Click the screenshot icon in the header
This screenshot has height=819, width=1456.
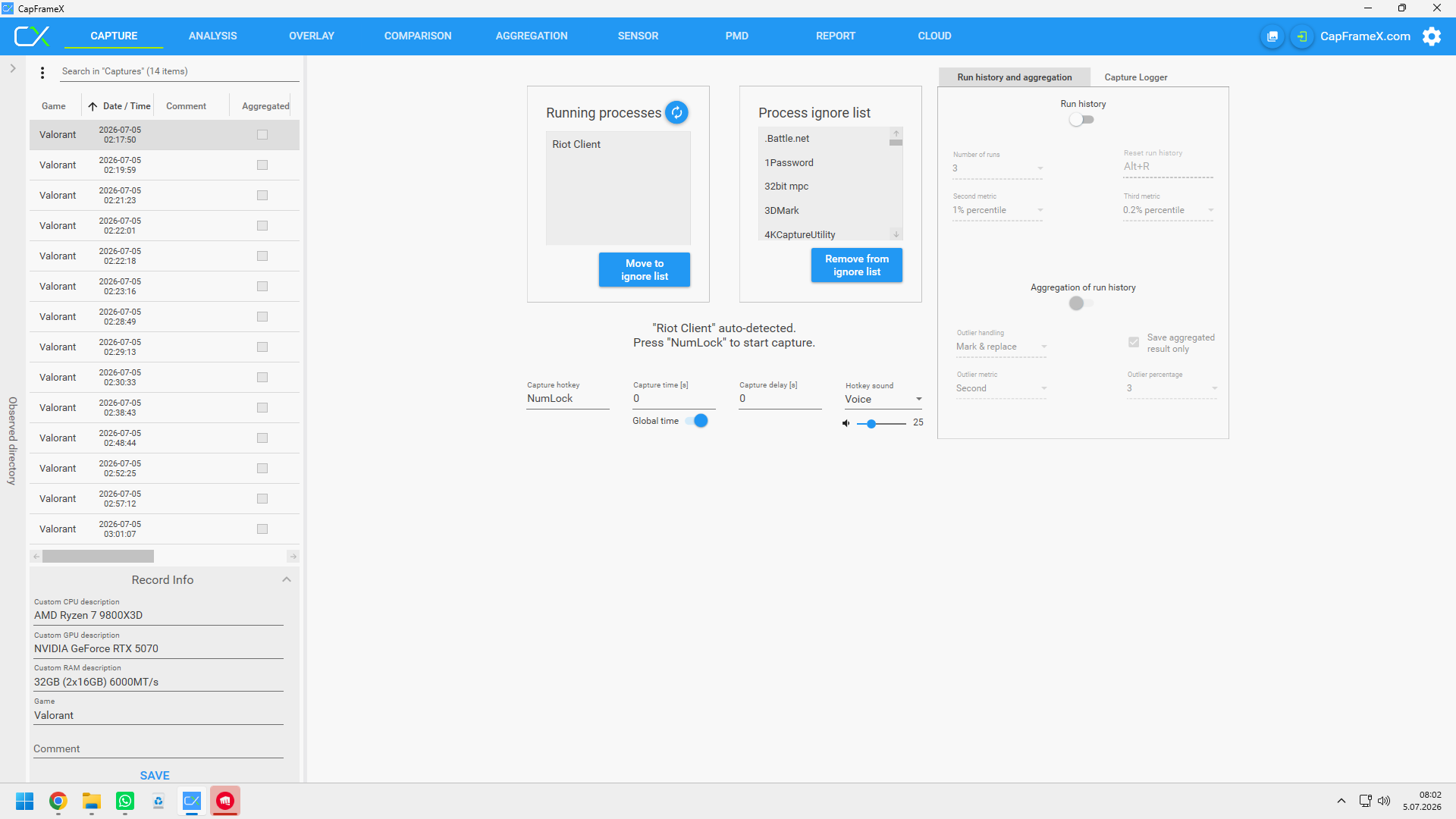1272,36
